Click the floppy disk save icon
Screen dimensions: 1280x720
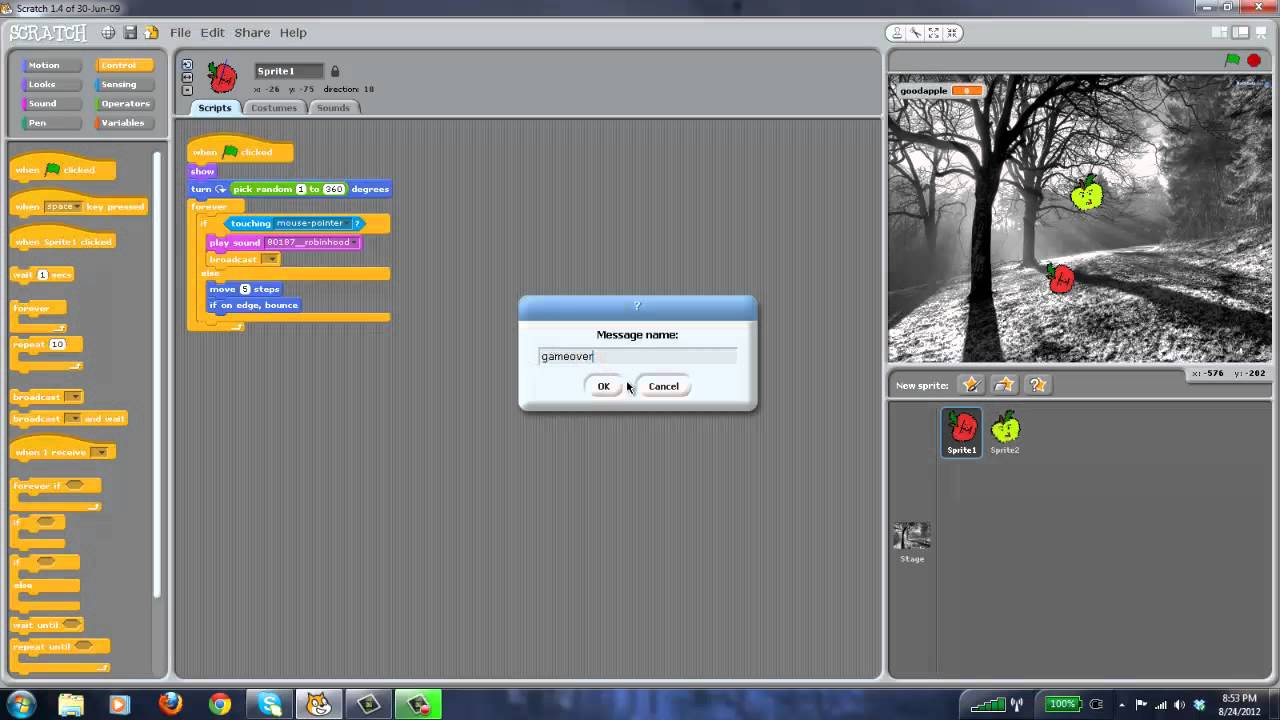[130, 33]
